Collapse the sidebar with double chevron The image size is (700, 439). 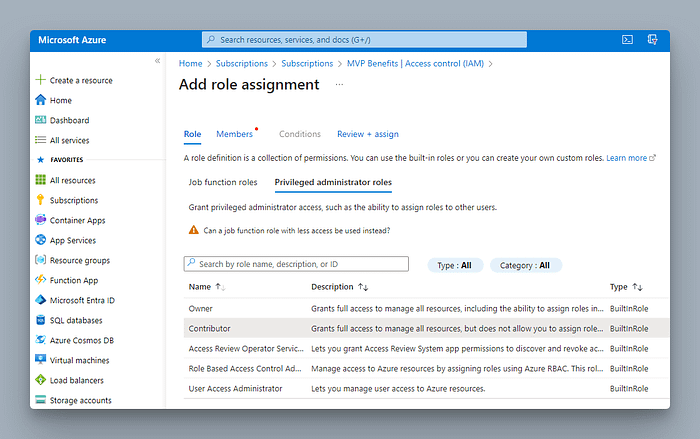(157, 61)
